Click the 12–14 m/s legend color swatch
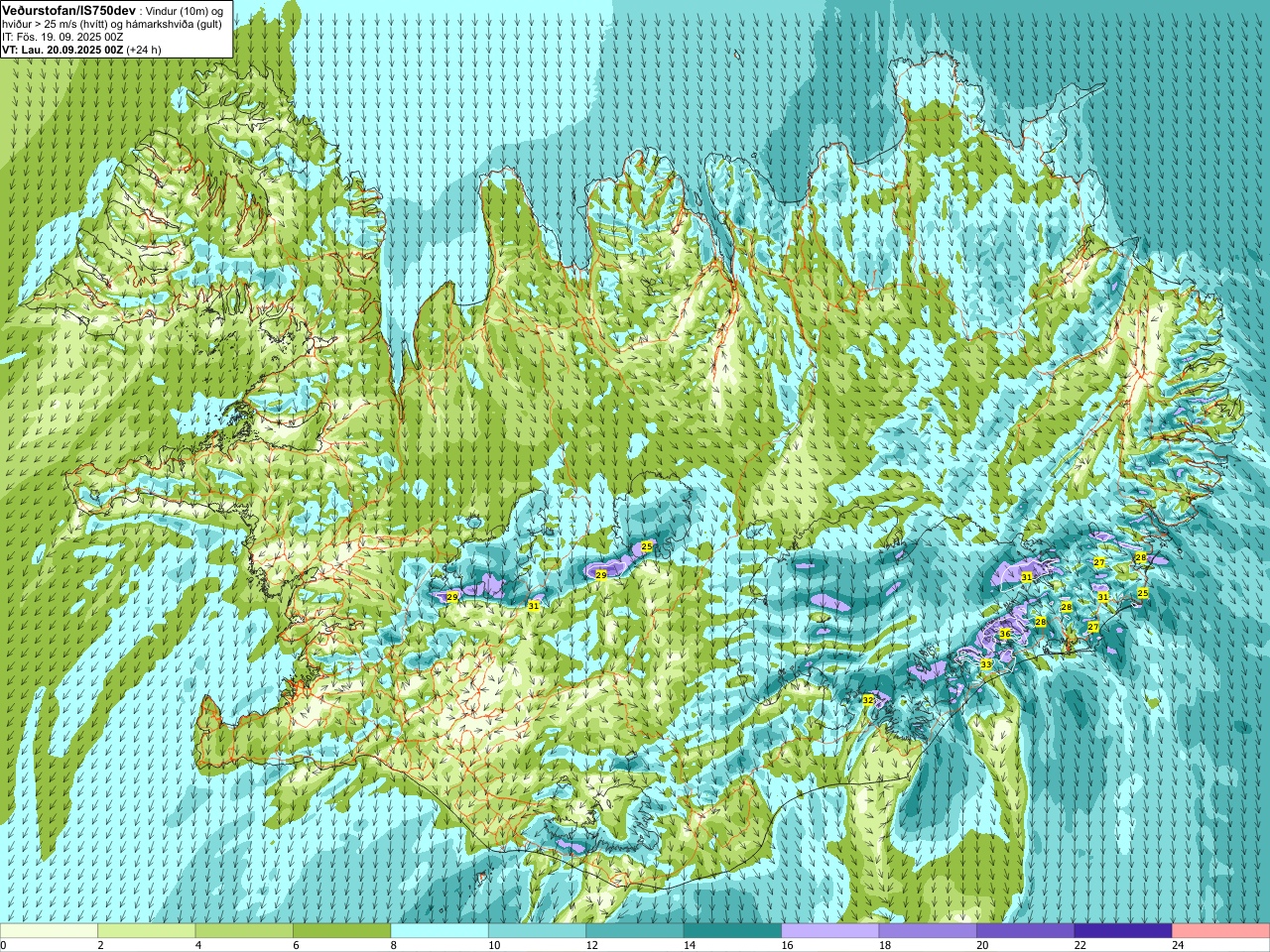Image resolution: width=1270 pixels, height=952 pixels. (635, 930)
